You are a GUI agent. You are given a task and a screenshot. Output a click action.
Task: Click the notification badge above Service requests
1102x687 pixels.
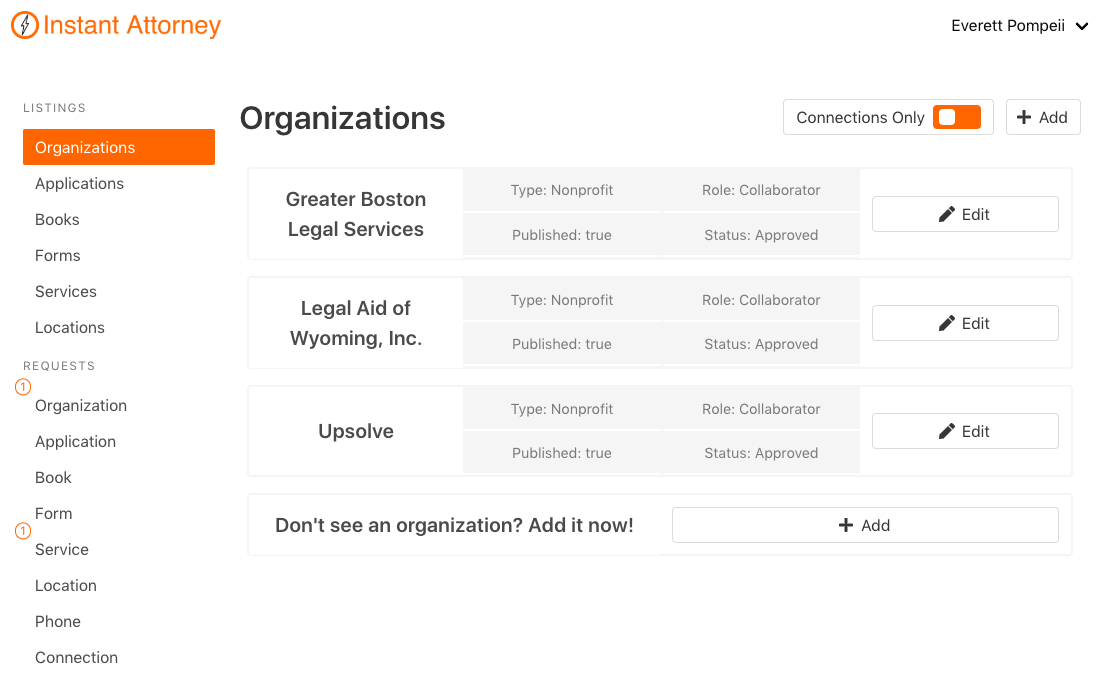23,531
